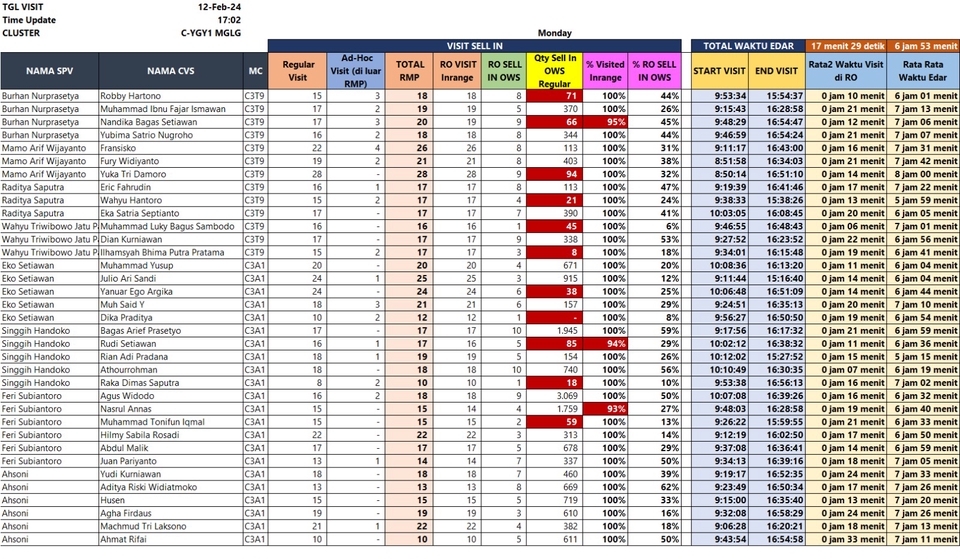Click the Wahyu Hantoro name cell

[x=171, y=200]
